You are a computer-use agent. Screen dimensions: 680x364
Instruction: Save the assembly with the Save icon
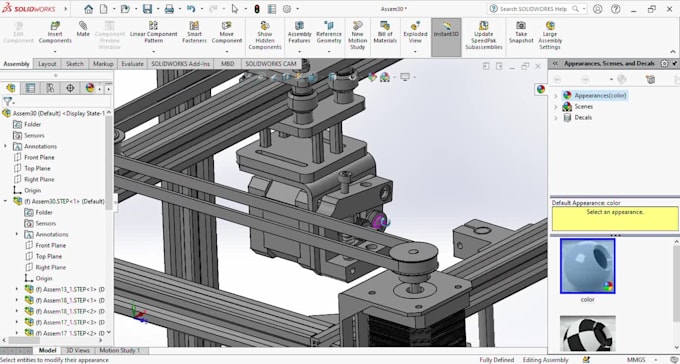click(x=147, y=9)
